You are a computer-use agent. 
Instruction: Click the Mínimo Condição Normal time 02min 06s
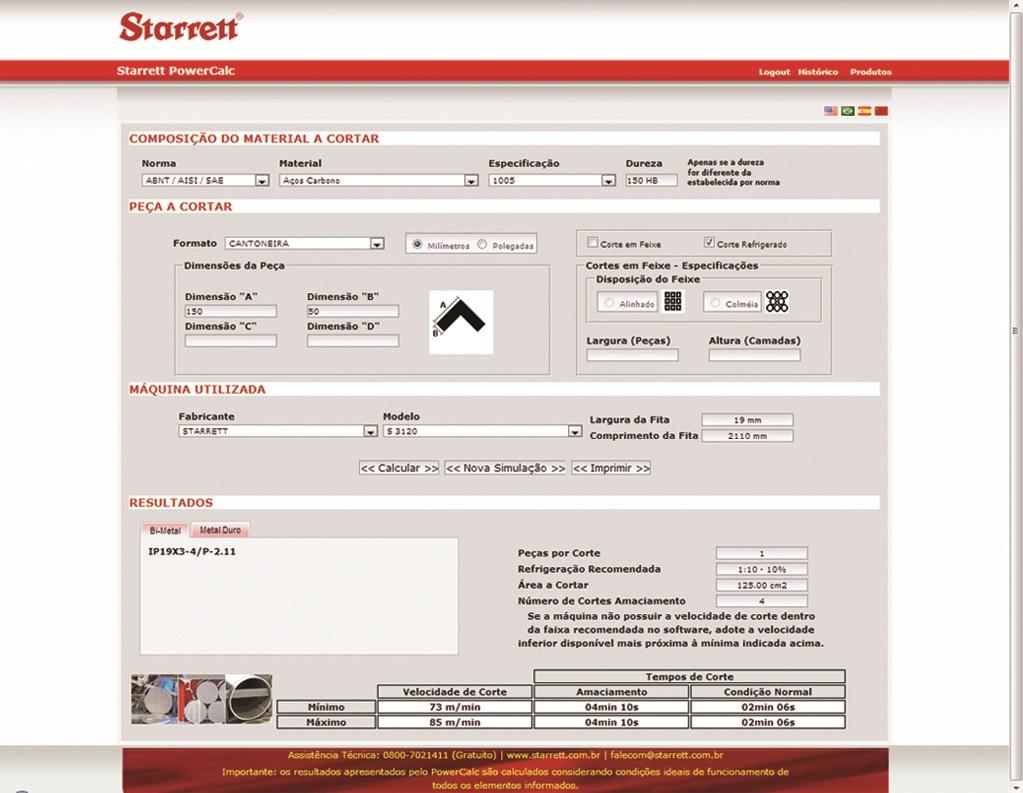[768, 707]
